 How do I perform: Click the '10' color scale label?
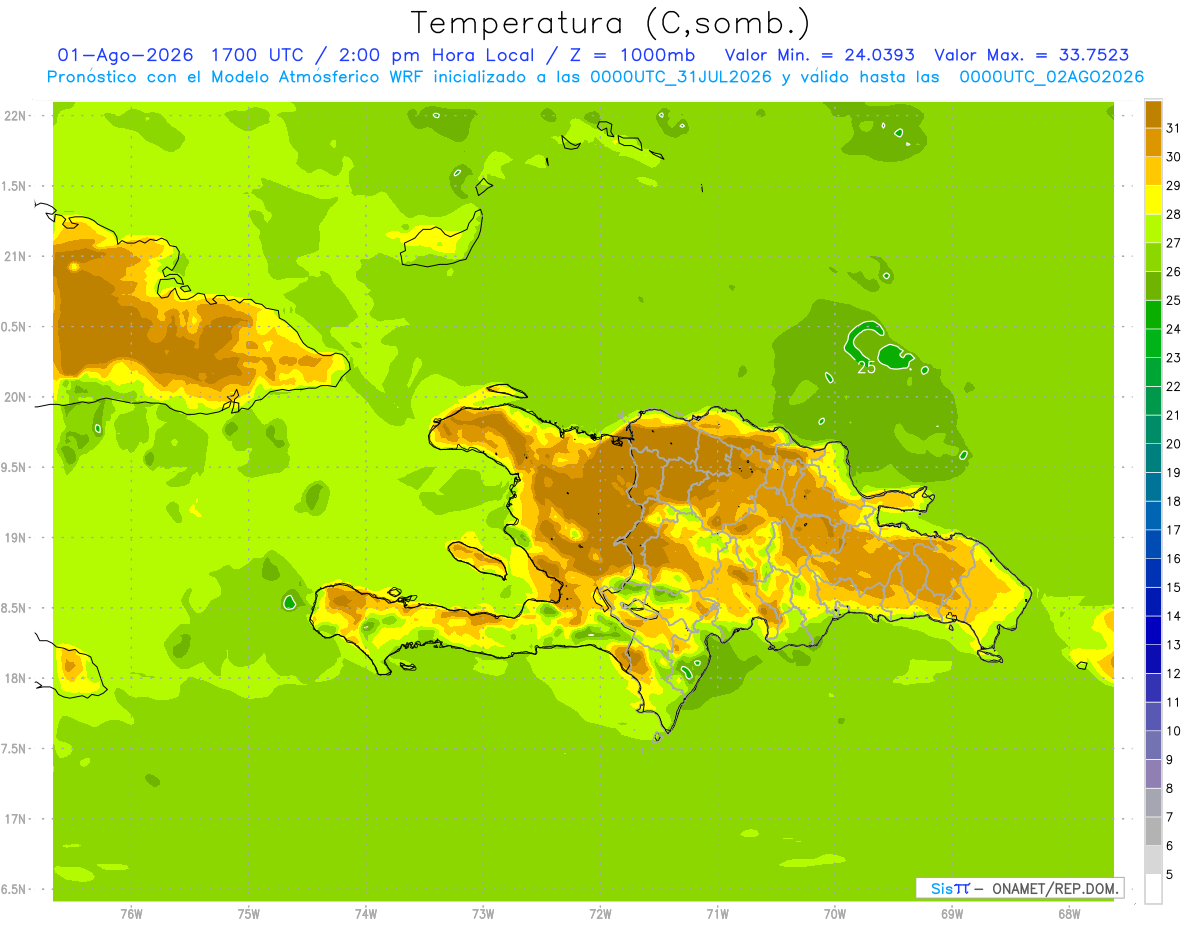click(1174, 731)
